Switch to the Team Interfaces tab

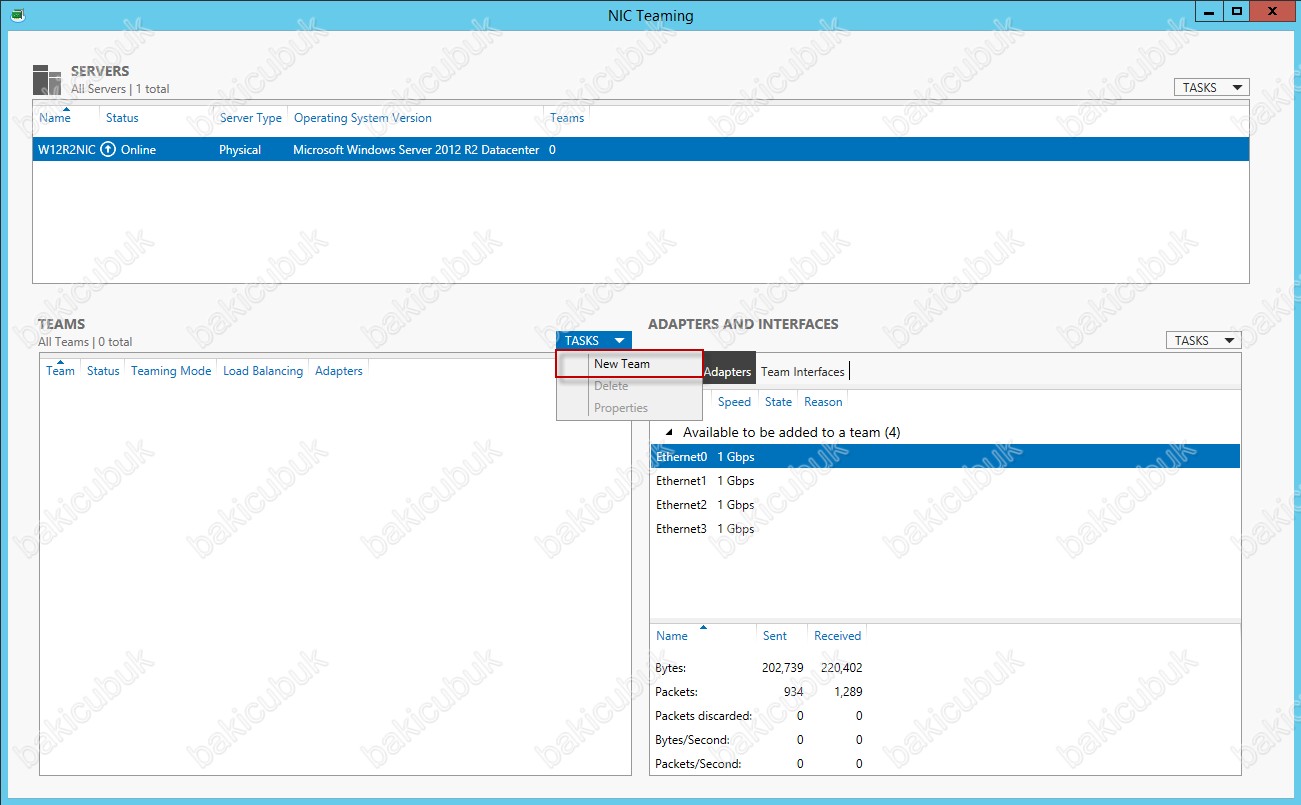click(x=803, y=372)
